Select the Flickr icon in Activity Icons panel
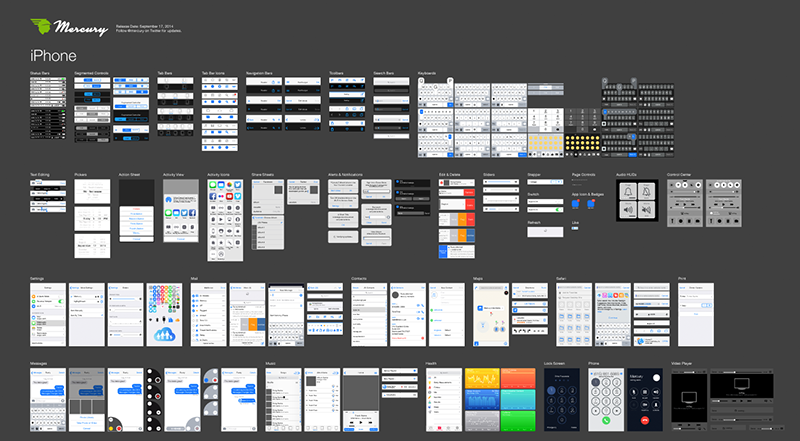 pyautogui.click(x=221, y=197)
